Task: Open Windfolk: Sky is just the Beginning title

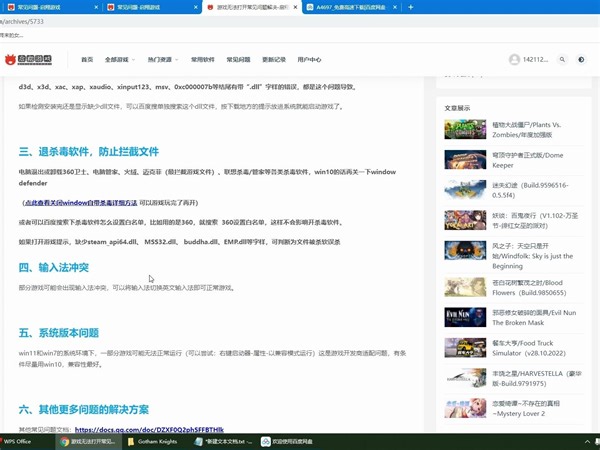Action: [x=533, y=256]
